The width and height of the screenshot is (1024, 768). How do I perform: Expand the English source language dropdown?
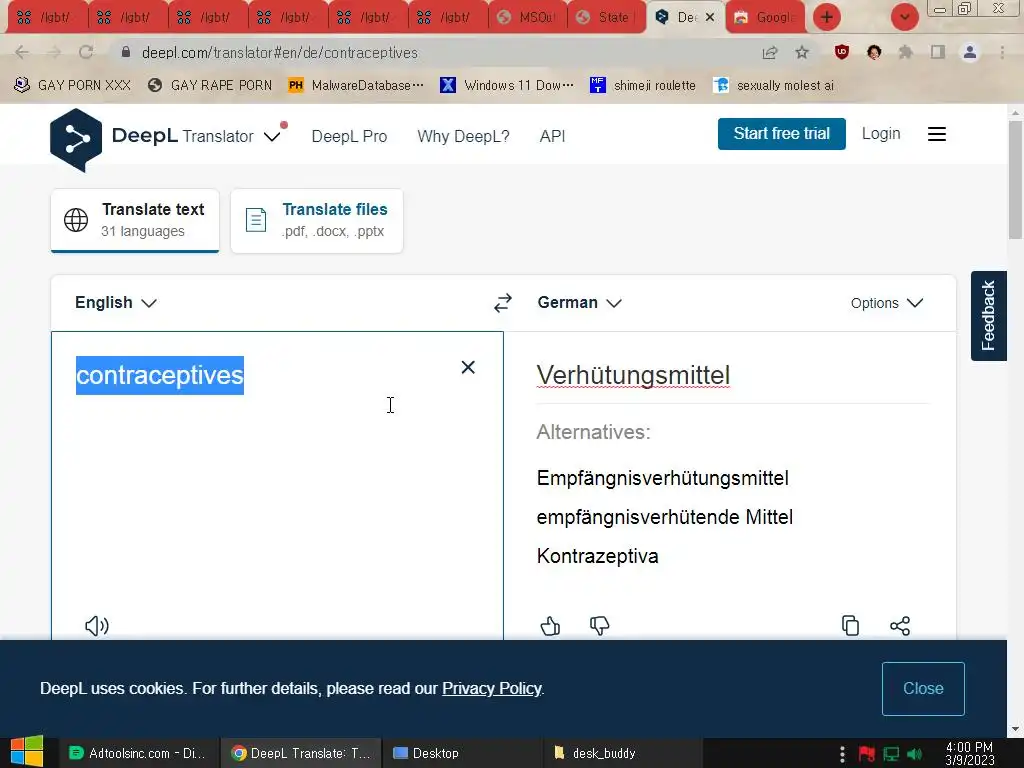click(x=116, y=302)
